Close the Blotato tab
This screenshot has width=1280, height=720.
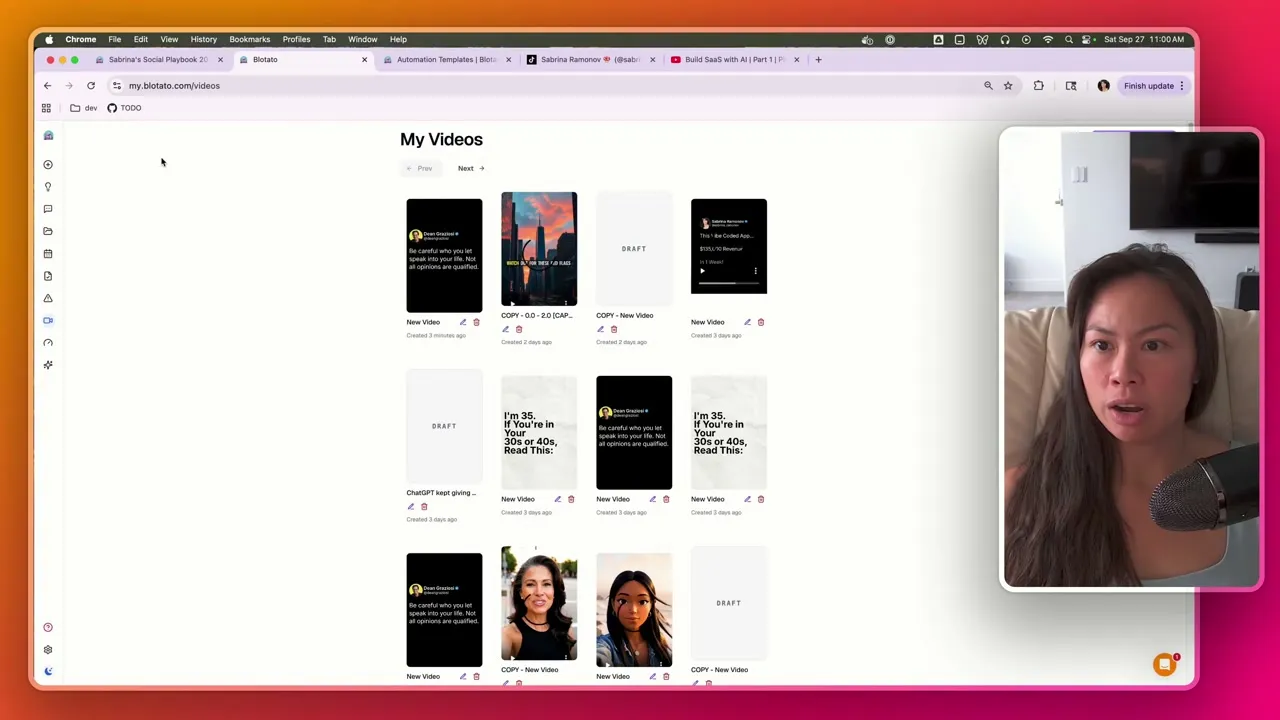pos(364,60)
